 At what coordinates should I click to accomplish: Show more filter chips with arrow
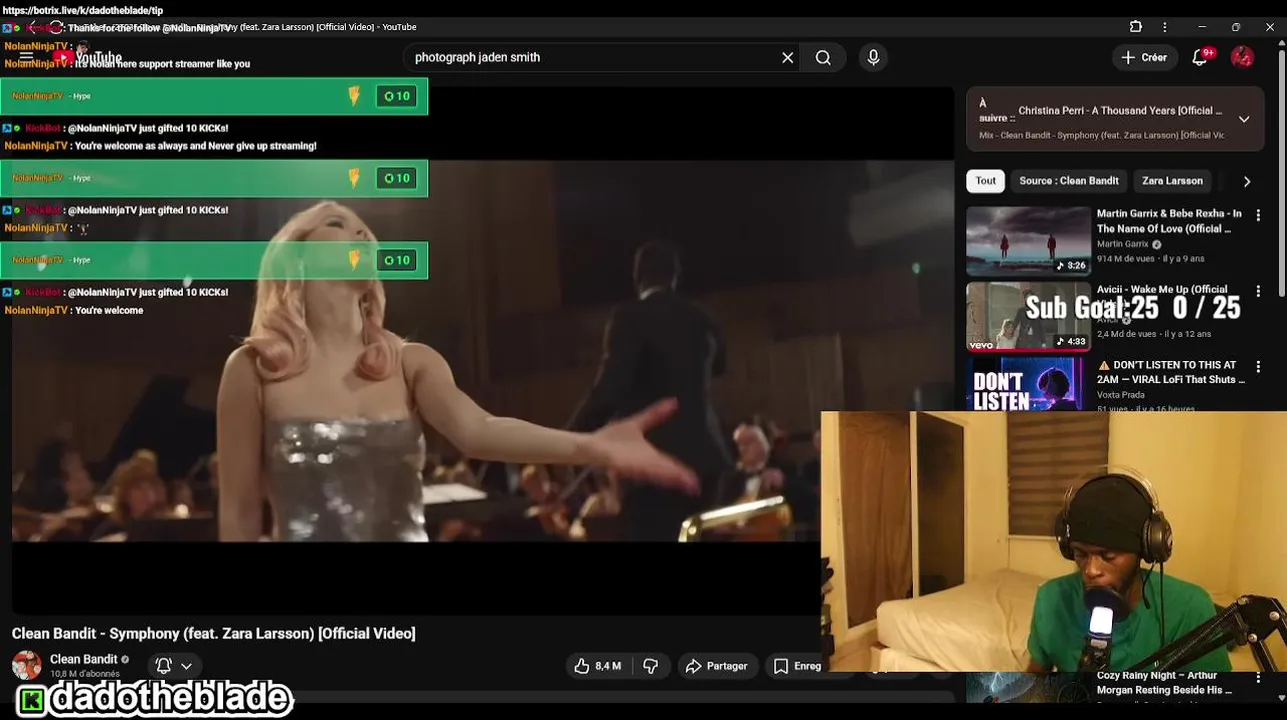click(1246, 181)
